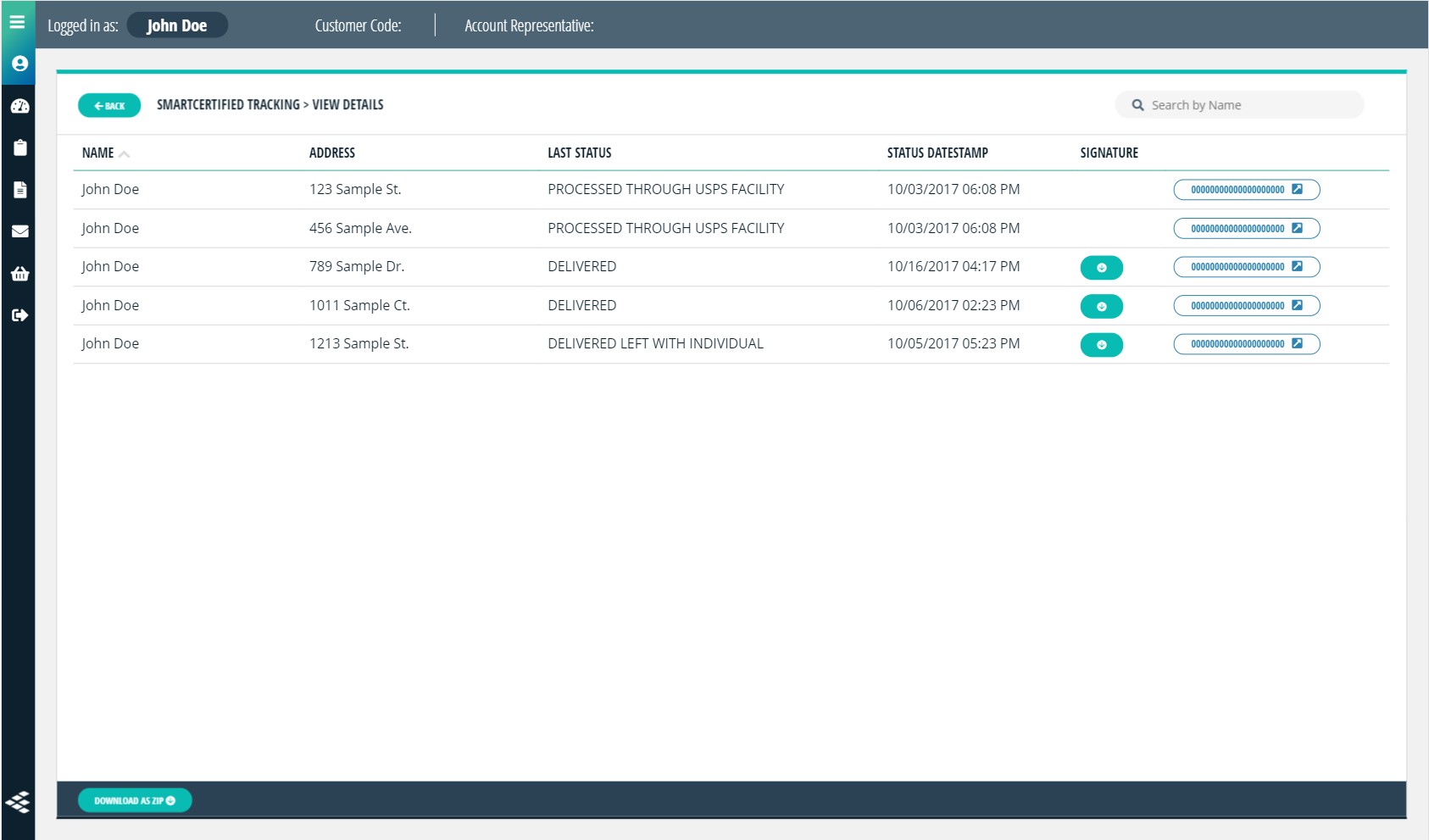Click SmartCertified Tracking breadcrumb
The width and height of the screenshot is (1429, 840).
click(x=228, y=104)
